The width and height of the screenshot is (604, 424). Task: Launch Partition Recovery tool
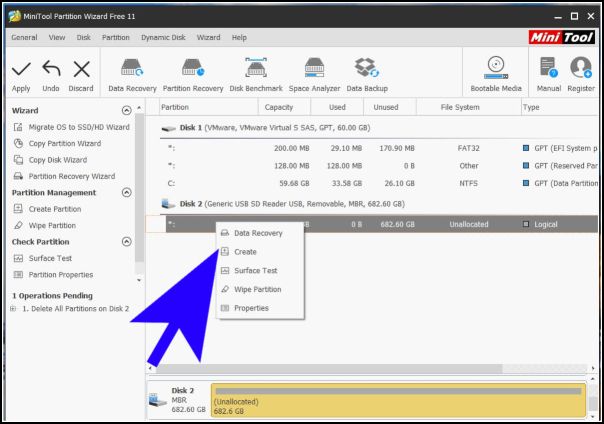point(193,69)
